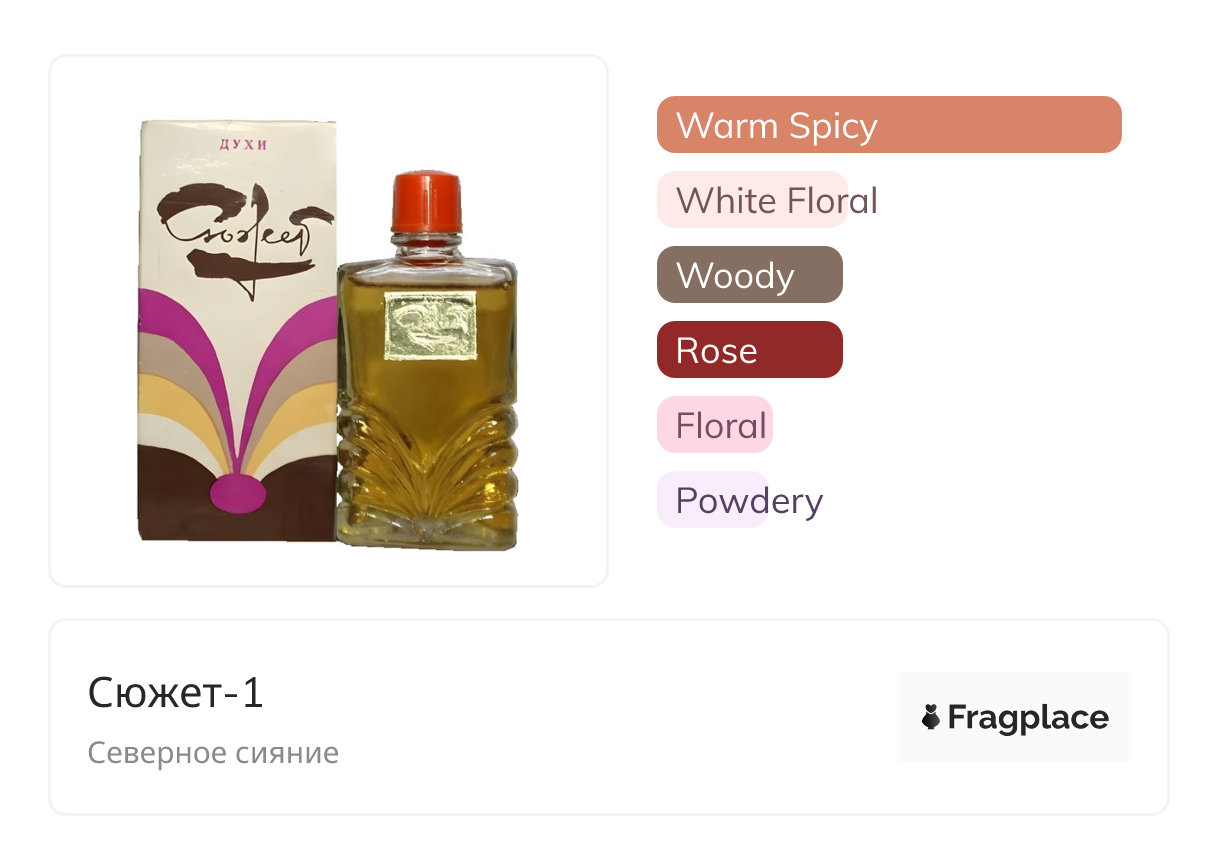Open the perfume bottle product image

427,361
